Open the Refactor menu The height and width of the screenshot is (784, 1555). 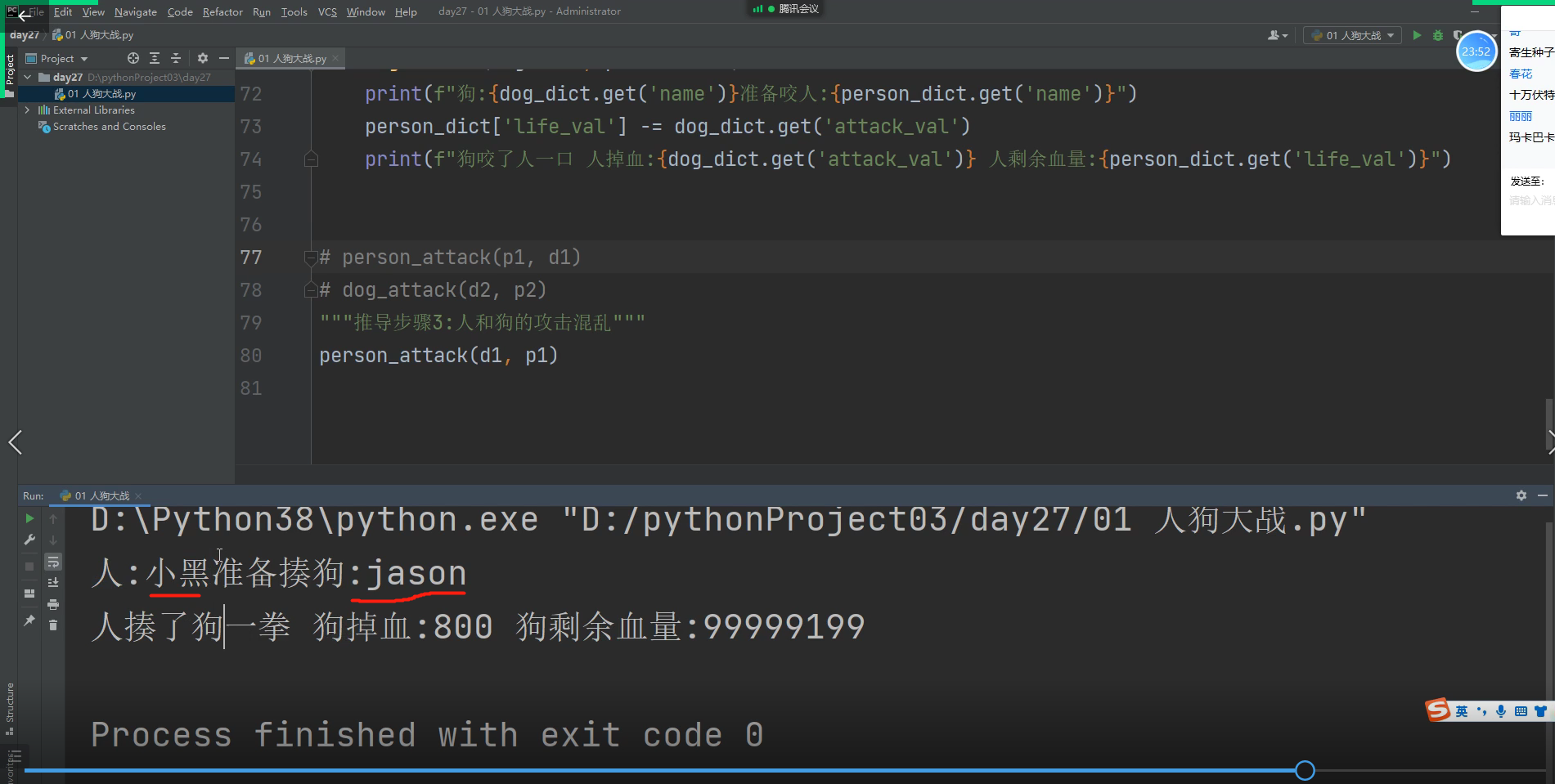[222, 11]
